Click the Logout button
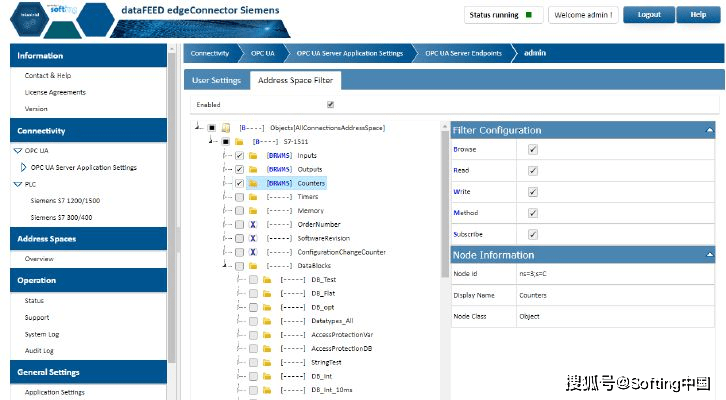 [x=649, y=15]
